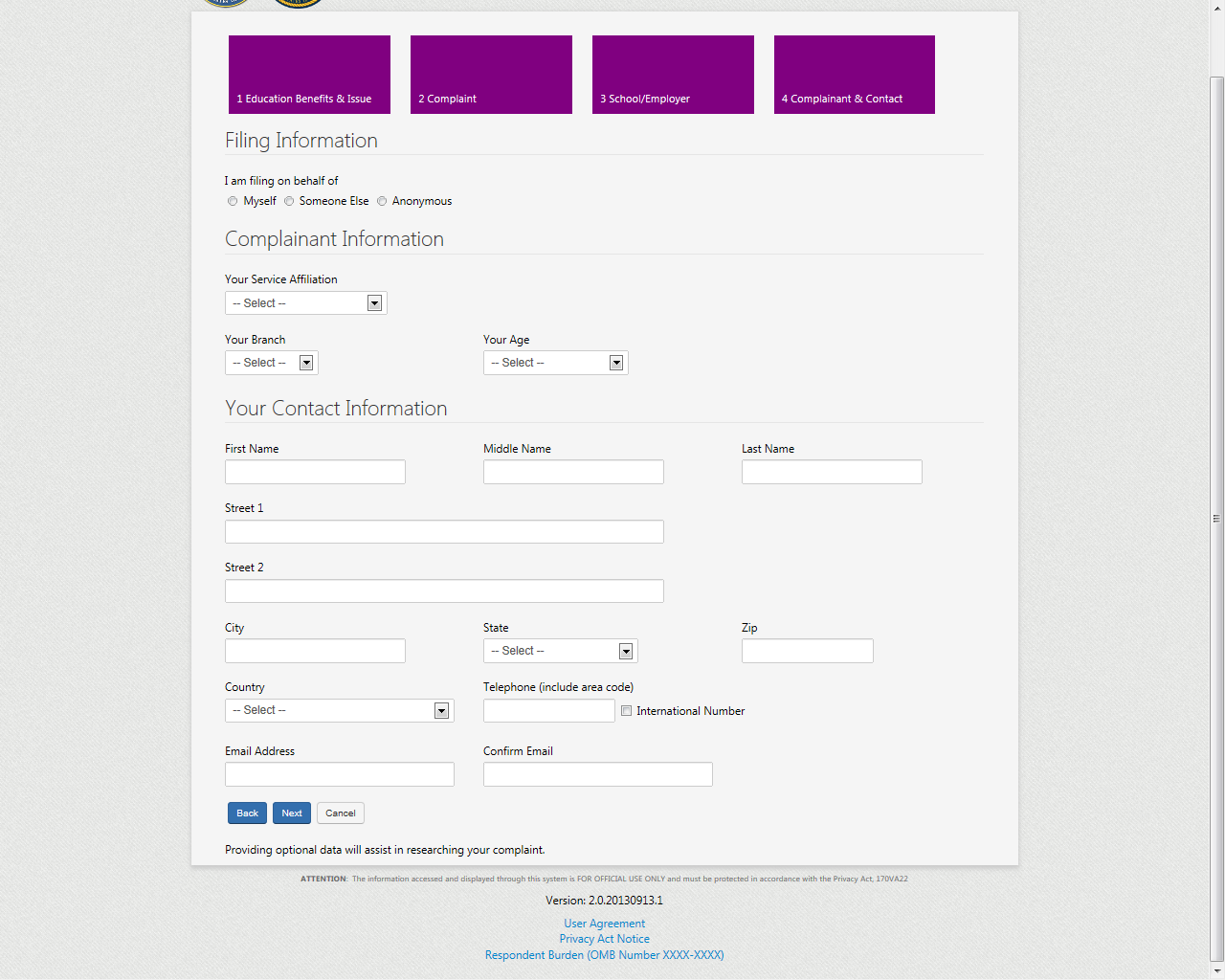Switch to the Complaint step tab
The image size is (1225, 980).
(491, 75)
